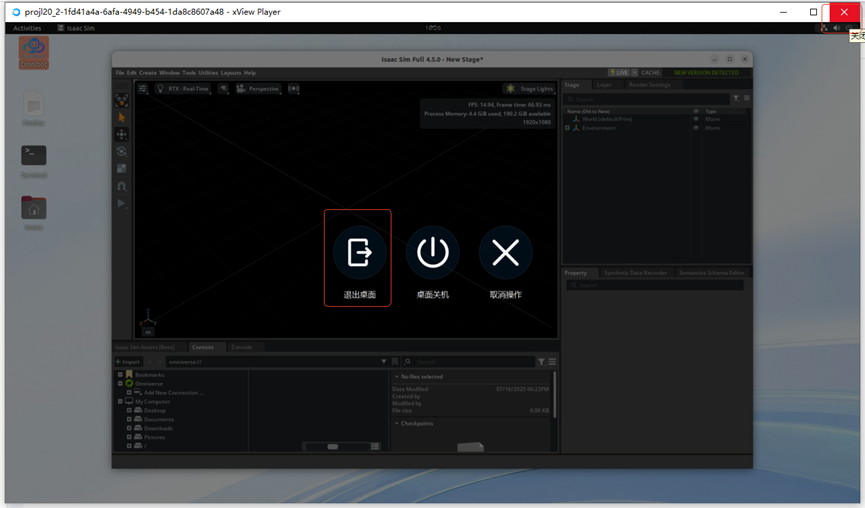
Task: Expand the Desktop folder node
Action: pos(129,410)
